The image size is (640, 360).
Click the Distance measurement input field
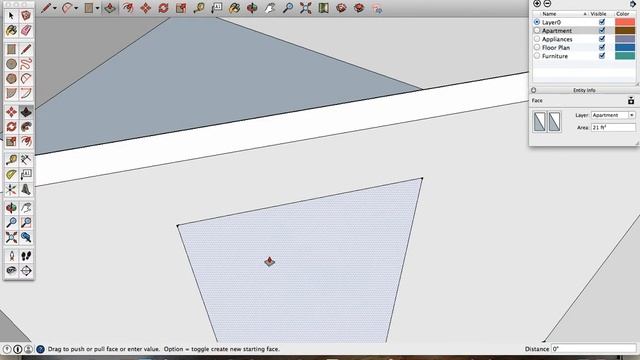click(594, 349)
